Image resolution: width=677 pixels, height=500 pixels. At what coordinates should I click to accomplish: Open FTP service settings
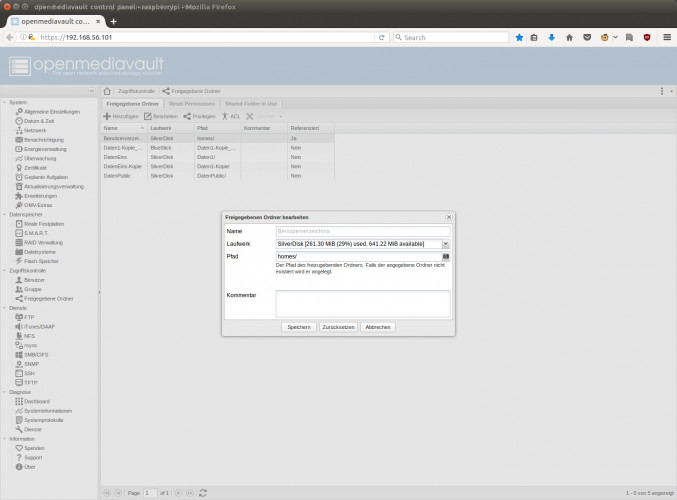(25, 317)
